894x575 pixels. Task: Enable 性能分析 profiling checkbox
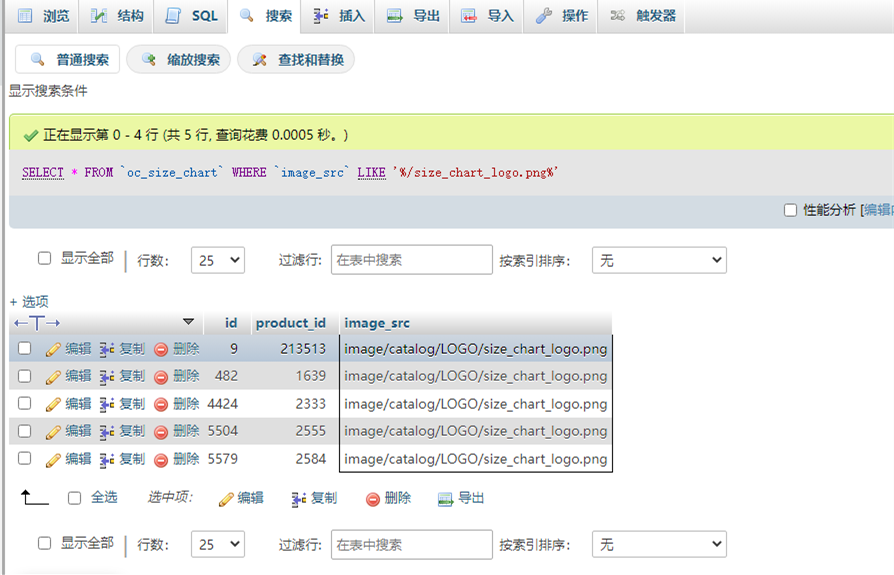(x=790, y=210)
